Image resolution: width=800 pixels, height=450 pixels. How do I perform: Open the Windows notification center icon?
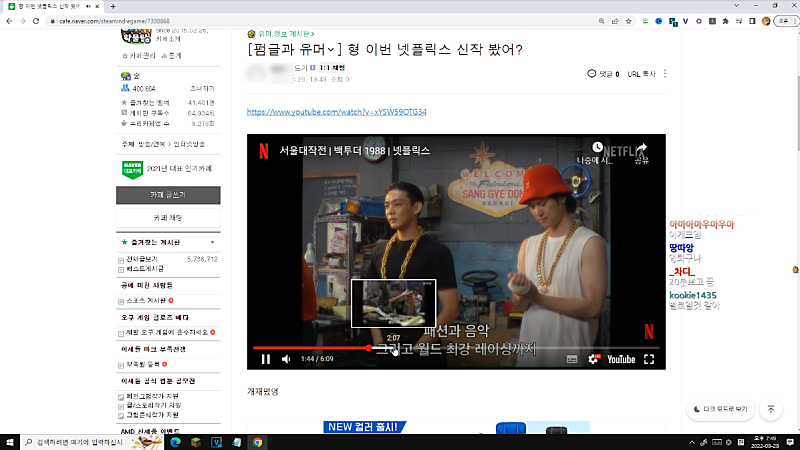click(790, 442)
